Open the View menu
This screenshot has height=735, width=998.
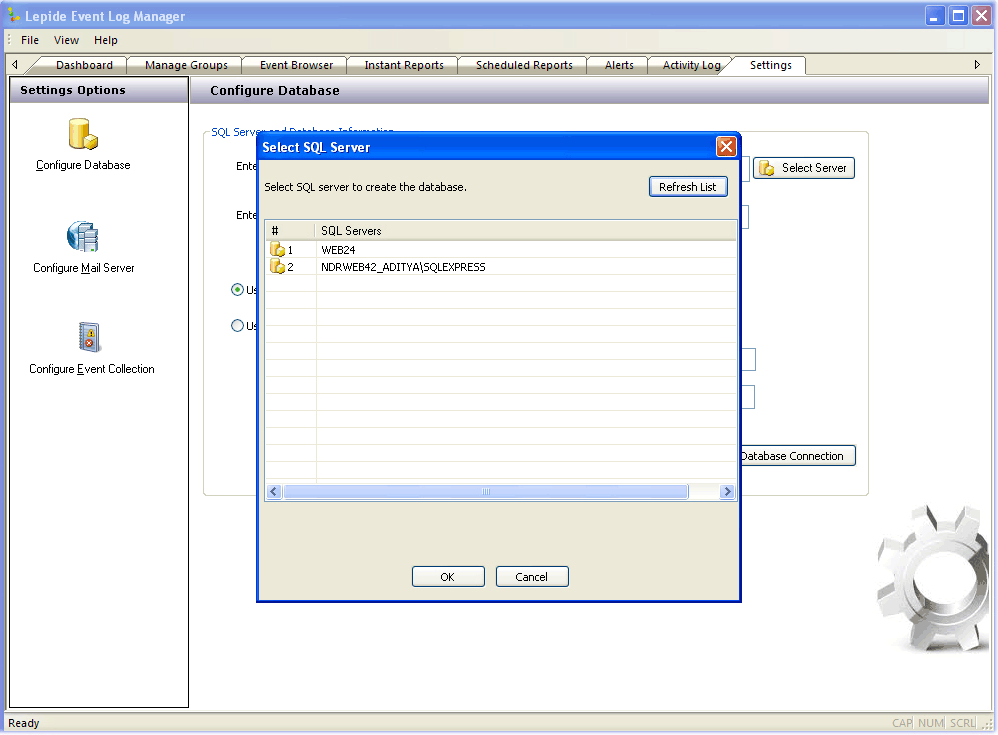pos(66,40)
